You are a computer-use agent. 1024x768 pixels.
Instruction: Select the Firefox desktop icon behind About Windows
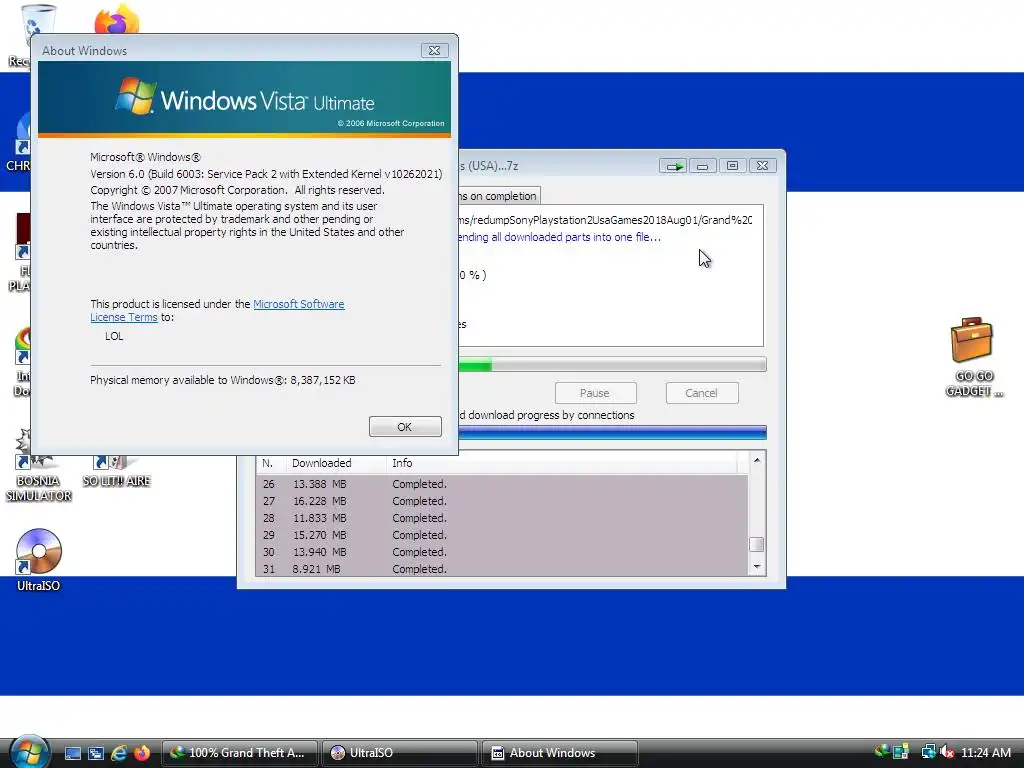(x=116, y=20)
